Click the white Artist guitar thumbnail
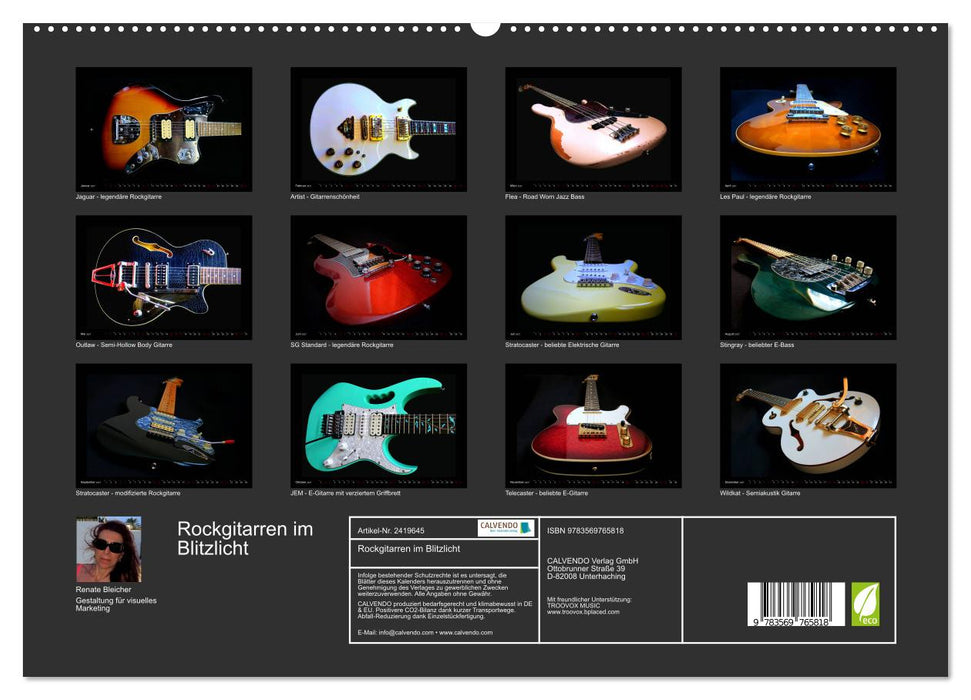 378,129
